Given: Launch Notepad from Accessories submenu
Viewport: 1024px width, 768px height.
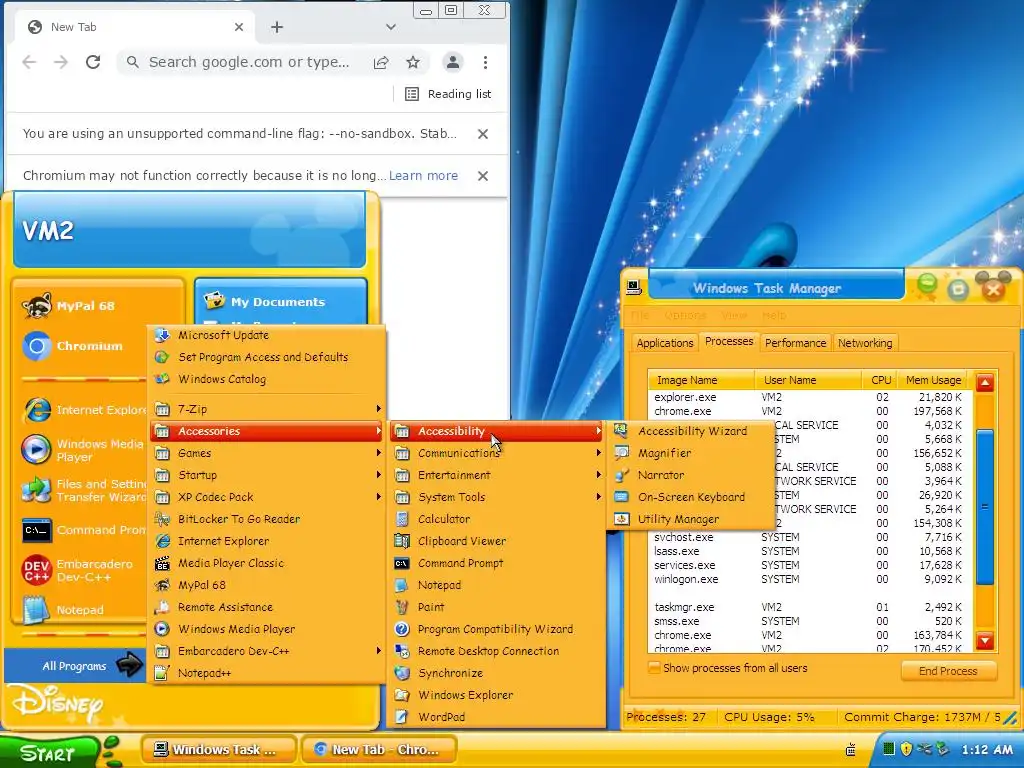Looking at the screenshot, I should click(x=497, y=585).
